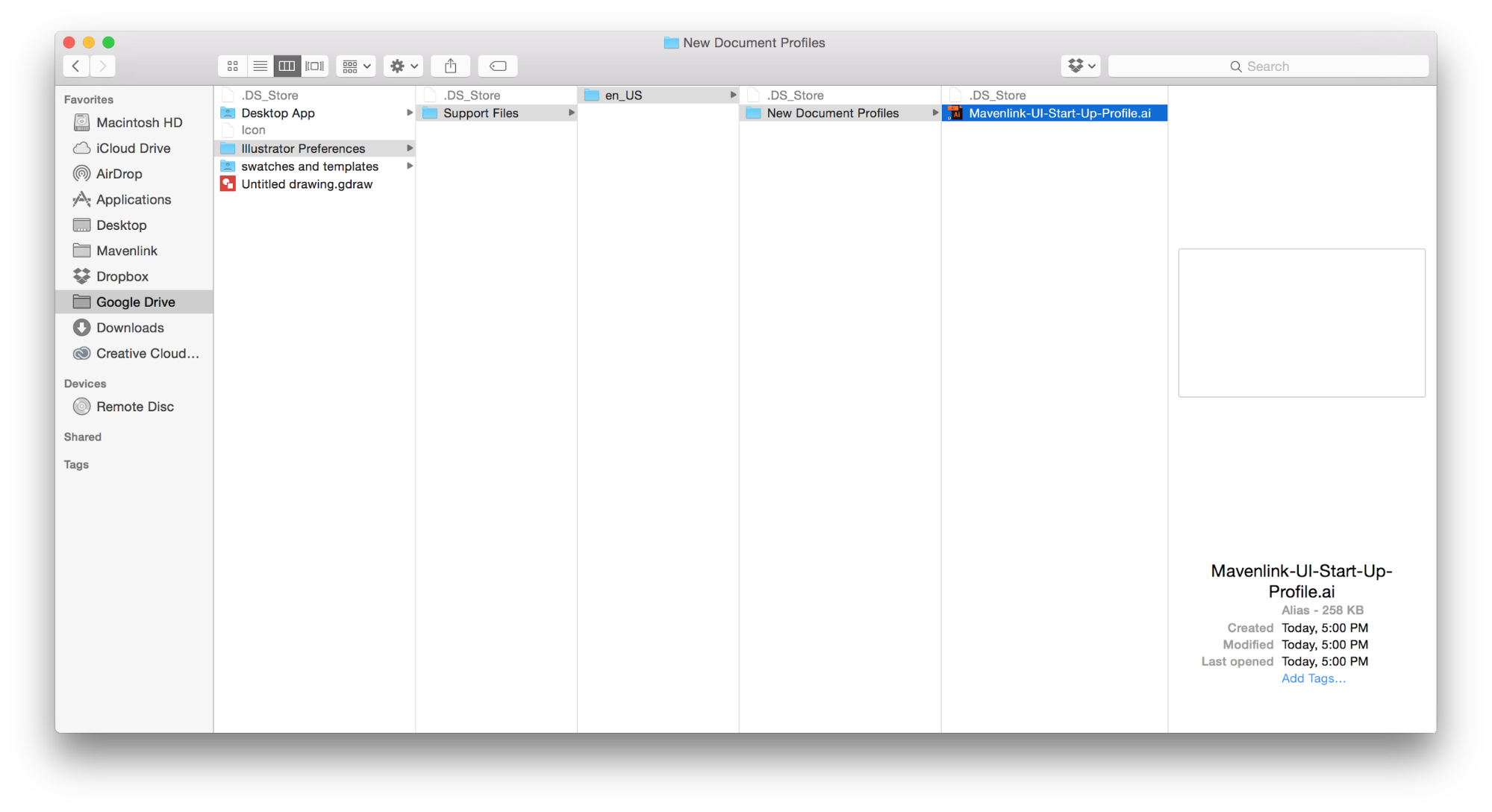The height and width of the screenshot is (812, 1492).
Task: Click Add Tags link in preview
Action: click(1314, 678)
